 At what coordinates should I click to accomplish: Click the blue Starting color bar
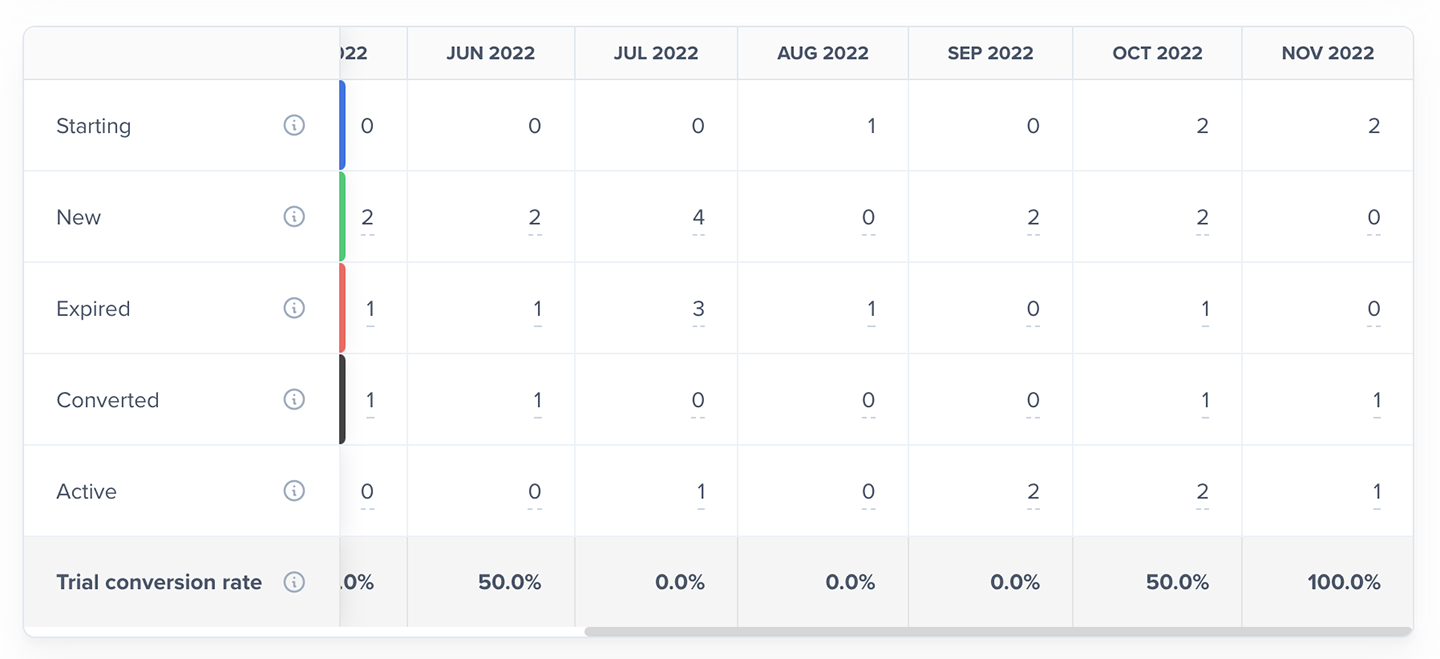click(x=342, y=125)
